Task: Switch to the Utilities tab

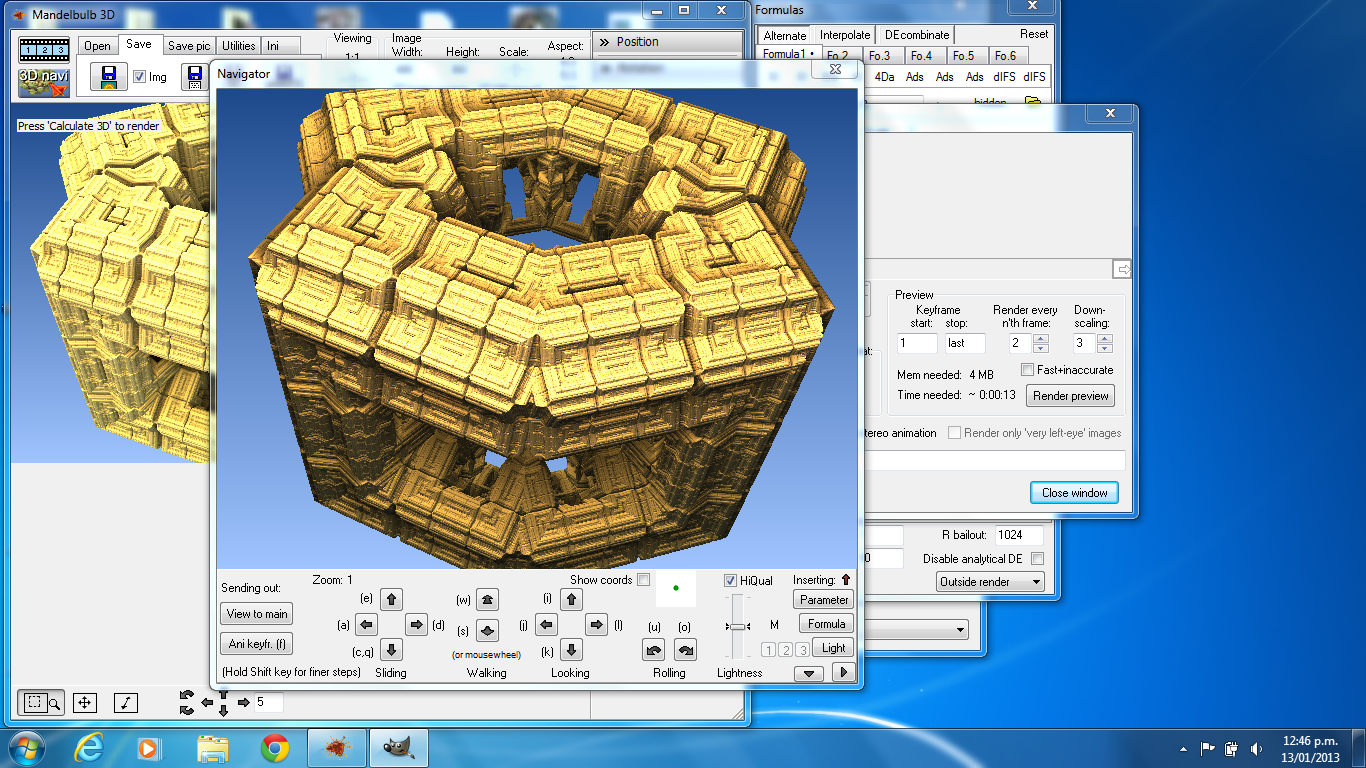Action: [x=239, y=46]
